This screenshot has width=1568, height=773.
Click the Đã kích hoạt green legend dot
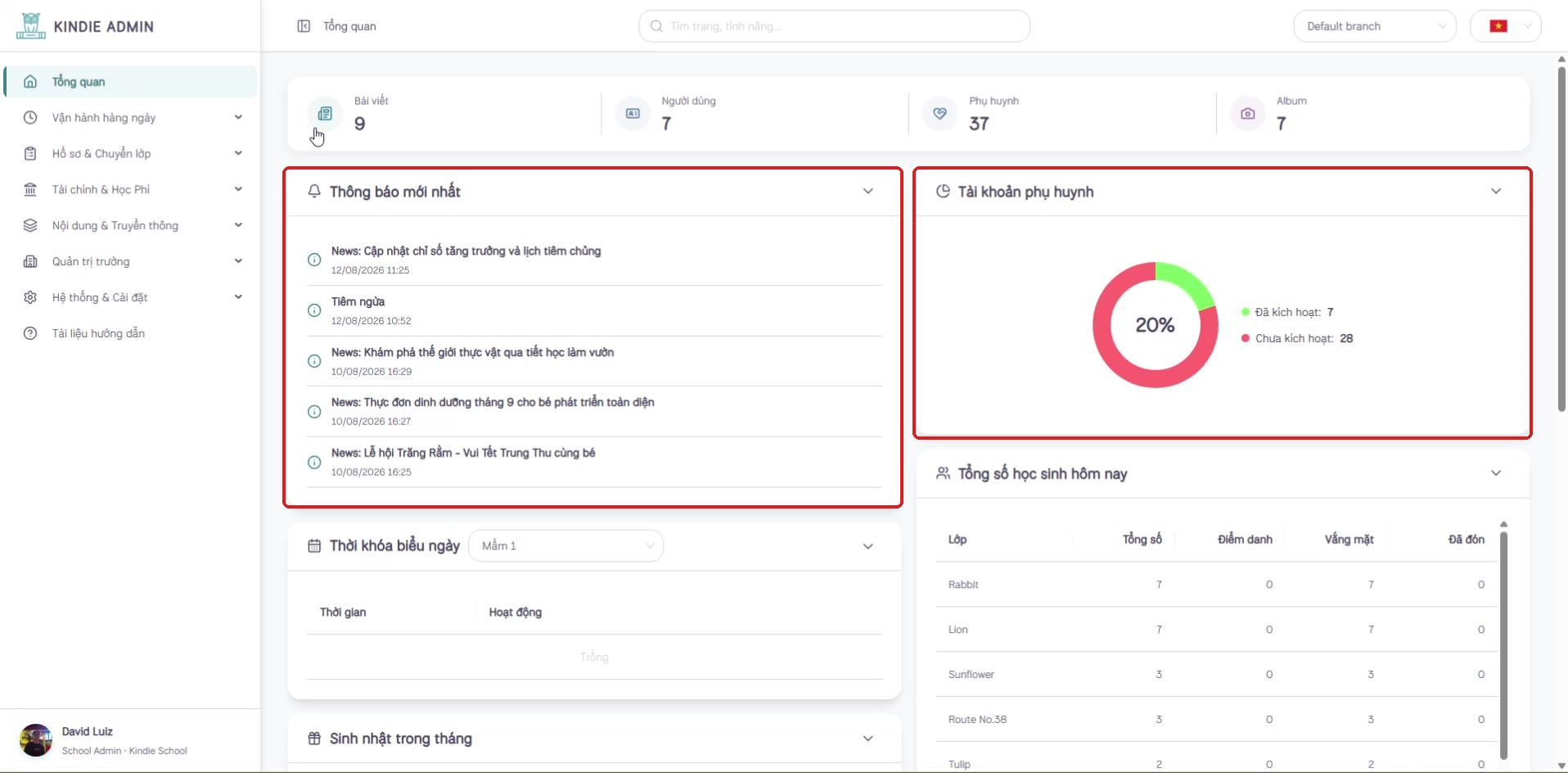coord(1246,312)
